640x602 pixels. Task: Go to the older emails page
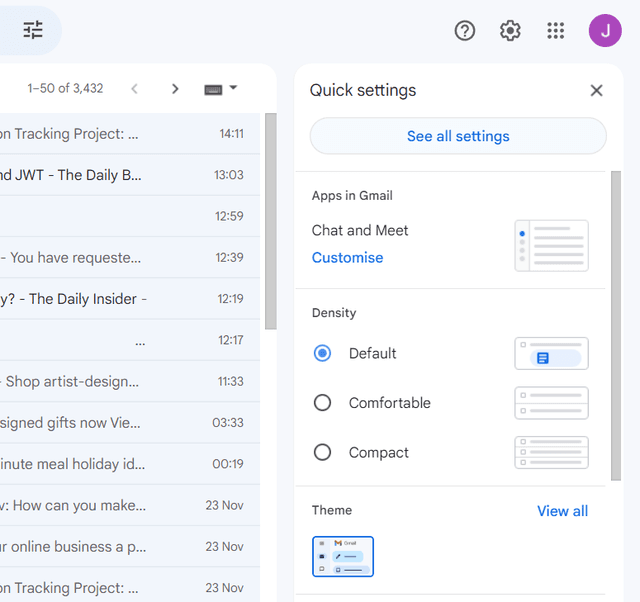175,89
